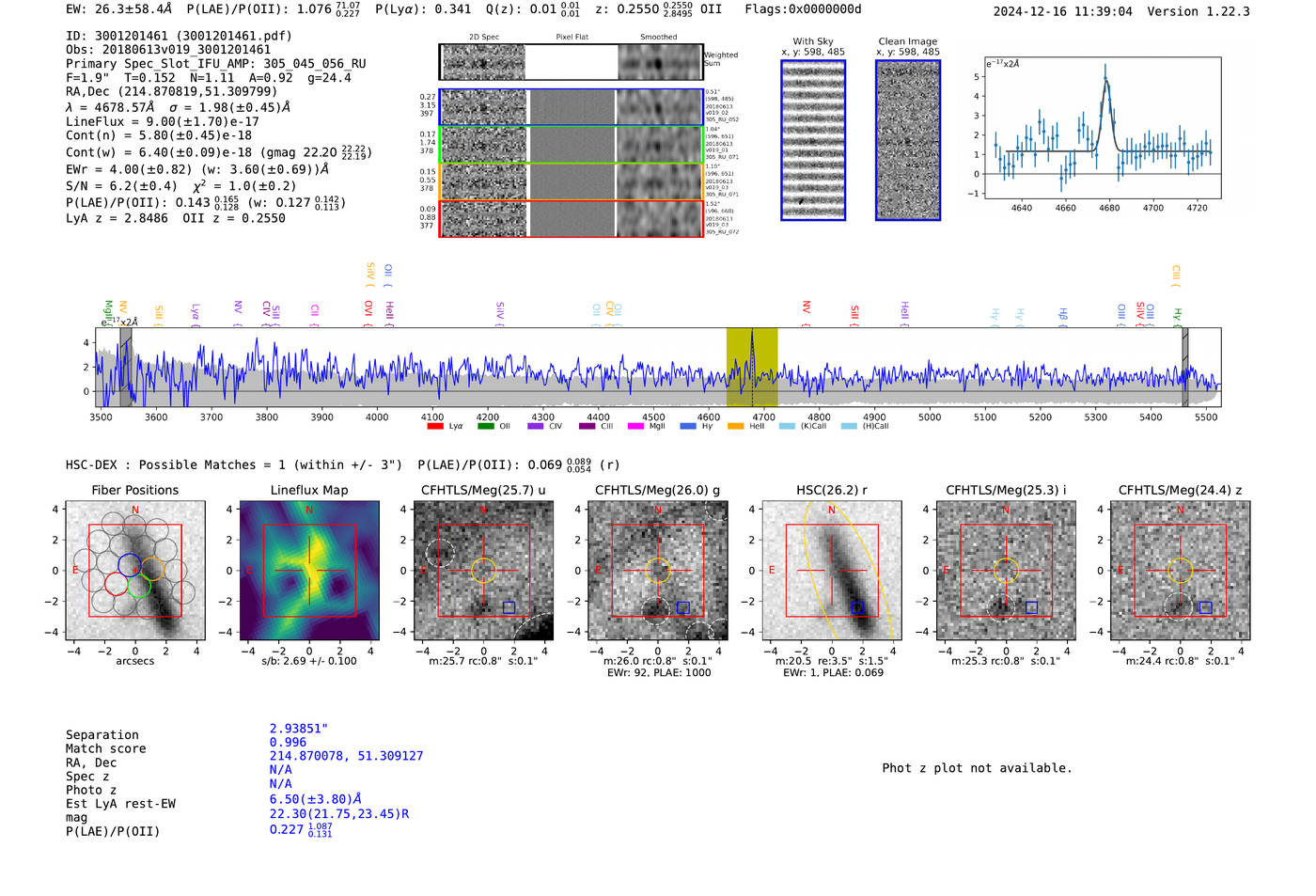Open the CFHTLS z-band cutout
This screenshot has height=896, width=1316.
(x=1181, y=571)
